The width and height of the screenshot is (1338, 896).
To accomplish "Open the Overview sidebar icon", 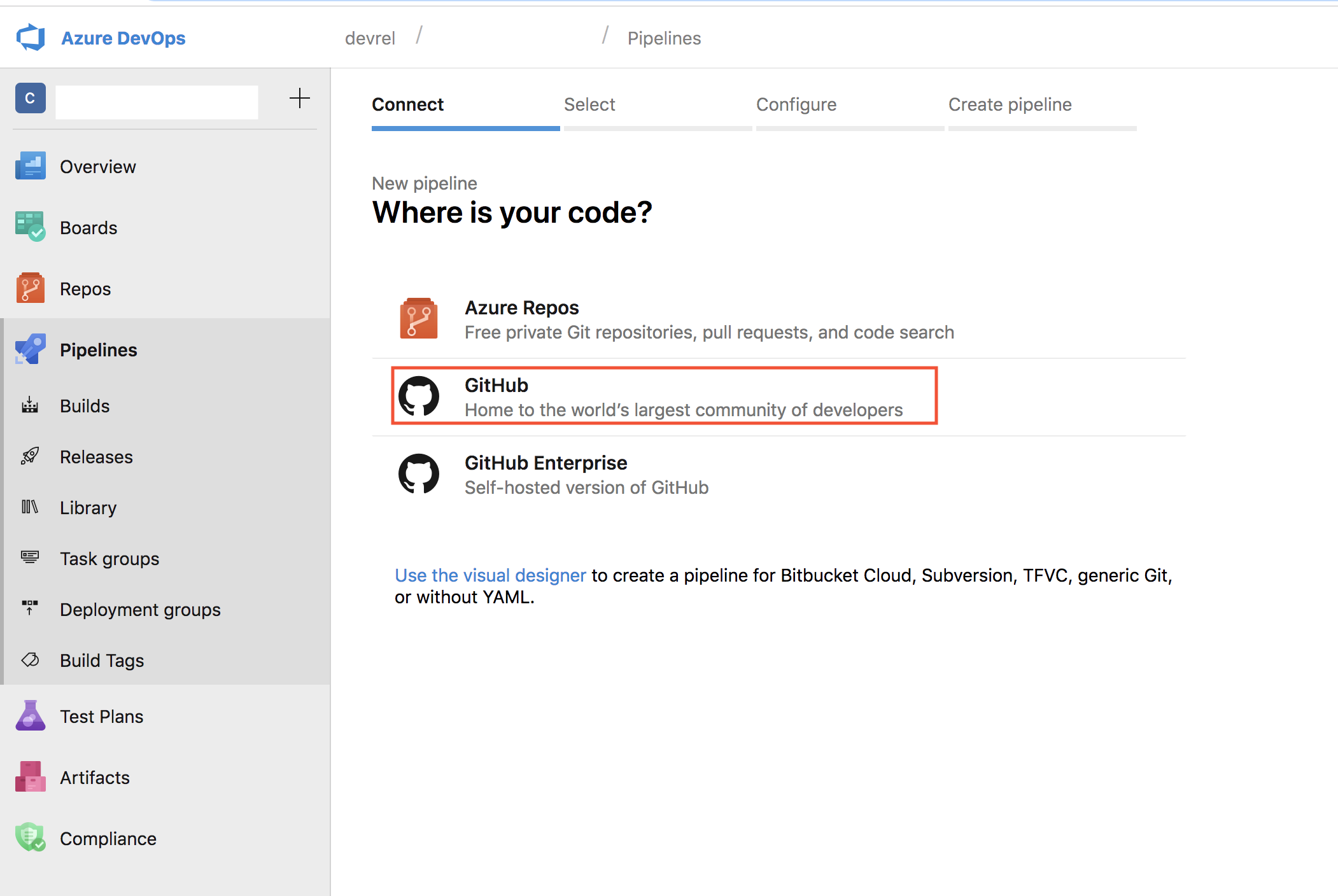I will tap(31, 166).
